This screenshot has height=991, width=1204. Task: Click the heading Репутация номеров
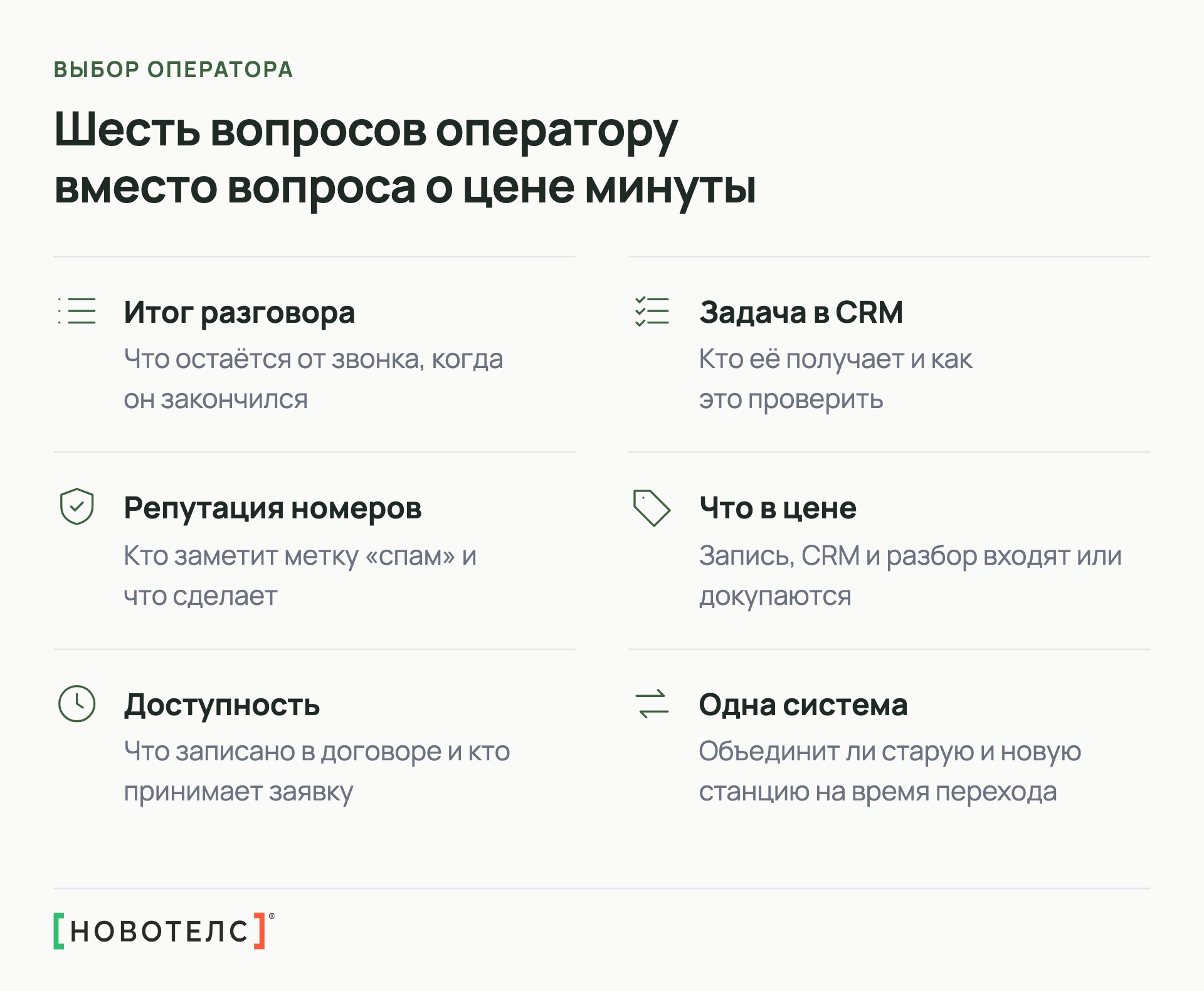(x=273, y=508)
